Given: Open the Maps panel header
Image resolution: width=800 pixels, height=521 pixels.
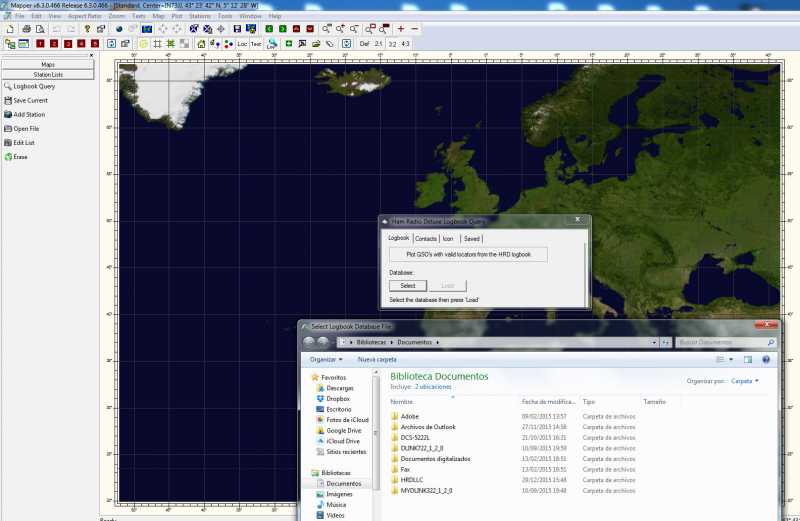Looking at the screenshot, I should pos(48,65).
